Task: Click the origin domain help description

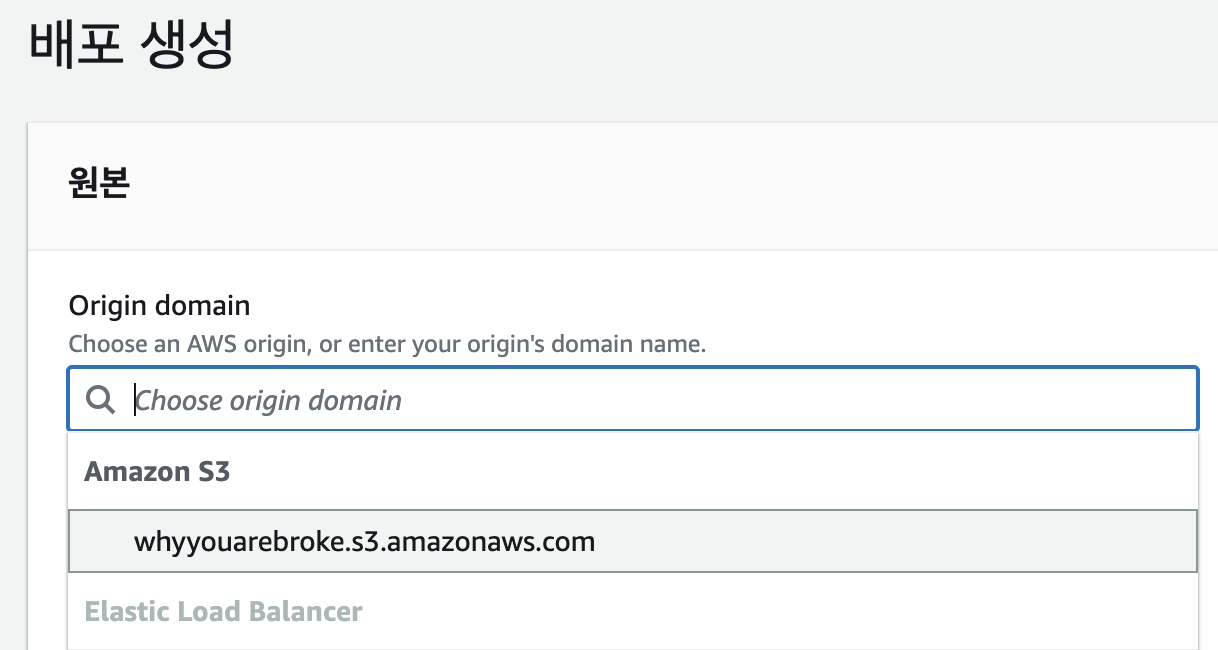Action: (387, 345)
